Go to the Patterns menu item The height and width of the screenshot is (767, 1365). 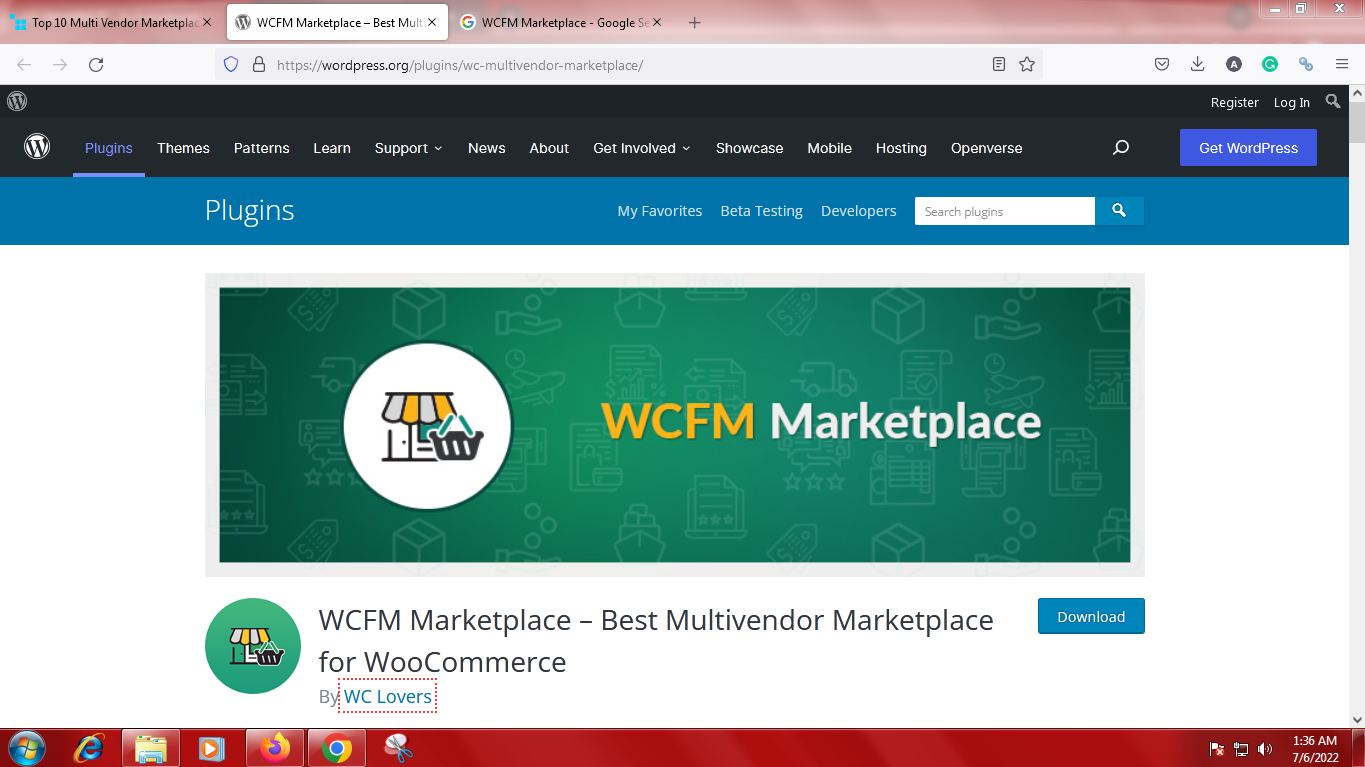[262, 148]
